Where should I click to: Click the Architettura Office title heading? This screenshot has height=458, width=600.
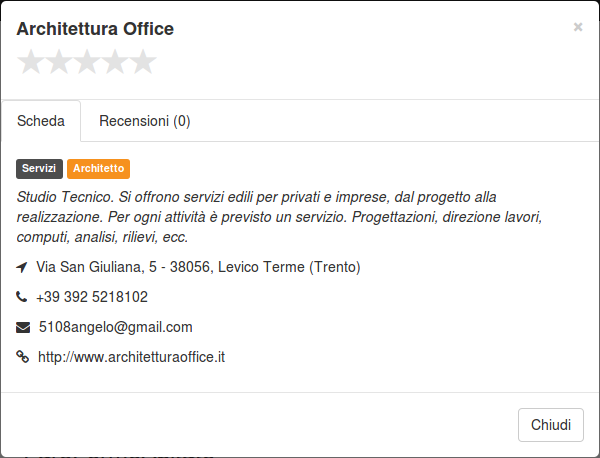point(95,29)
